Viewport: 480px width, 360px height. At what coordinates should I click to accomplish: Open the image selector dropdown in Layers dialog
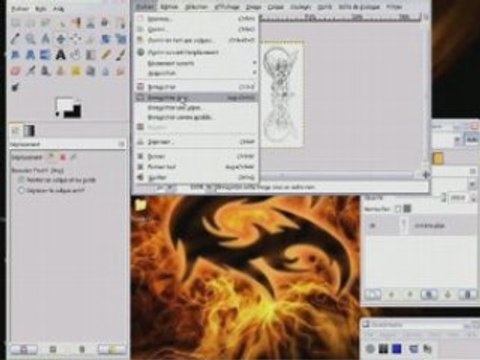[458, 140]
